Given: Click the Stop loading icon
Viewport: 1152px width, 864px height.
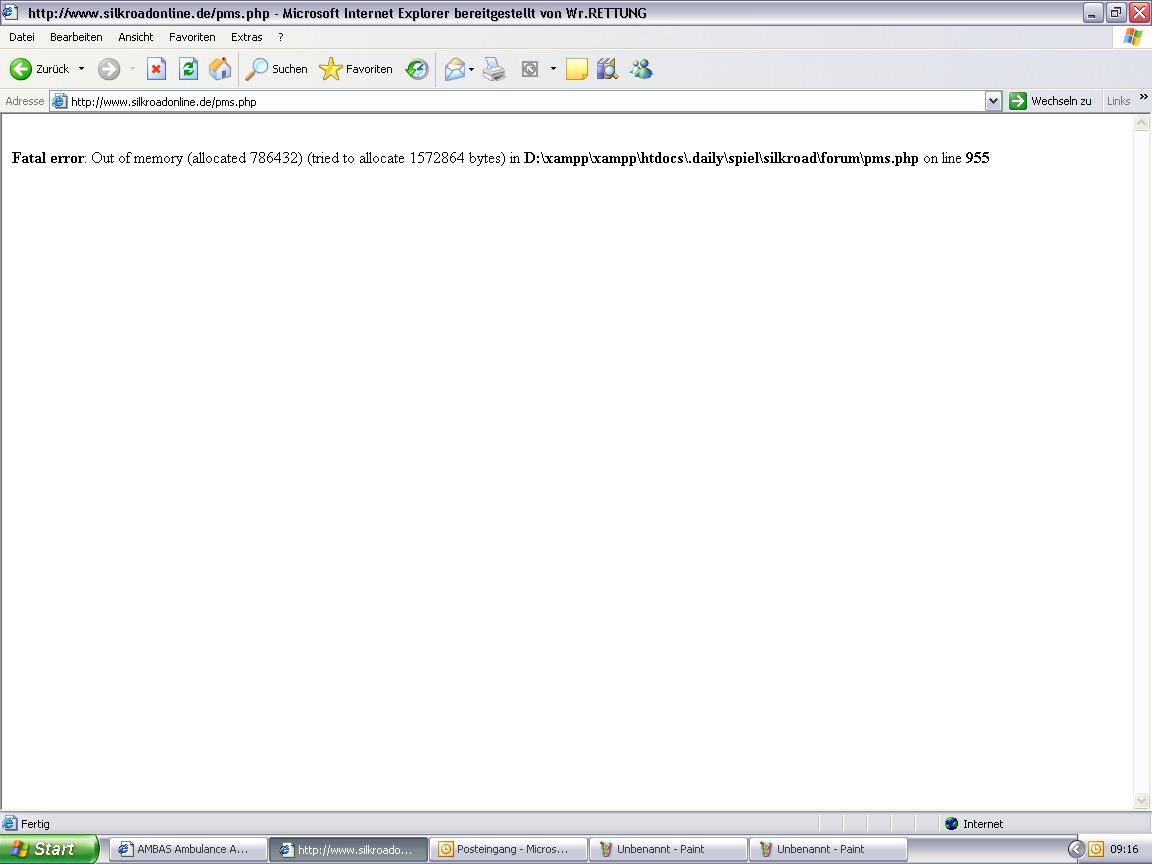Looking at the screenshot, I should 156,69.
